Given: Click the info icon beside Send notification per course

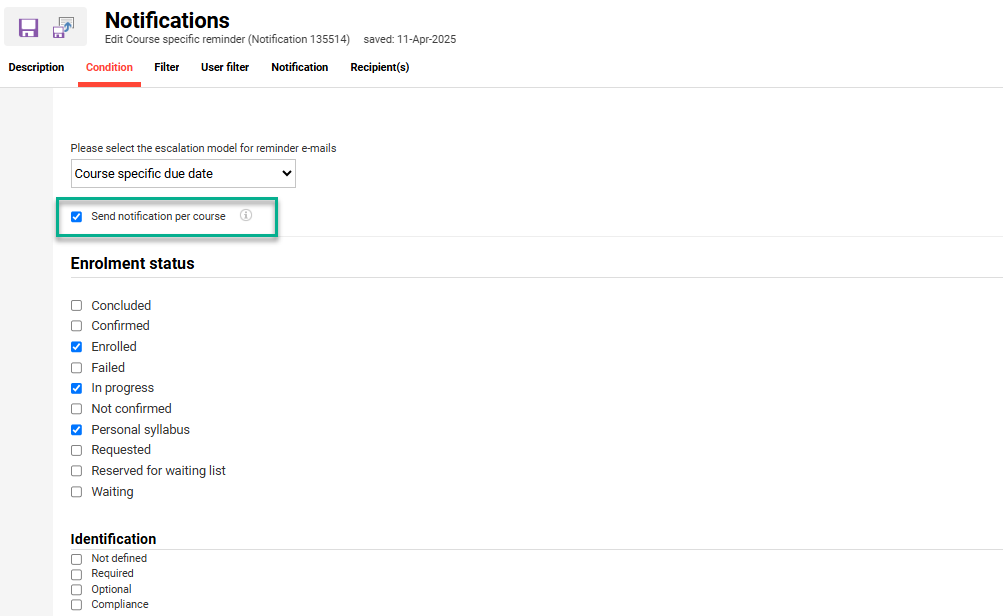Looking at the screenshot, I should (245, 215).
